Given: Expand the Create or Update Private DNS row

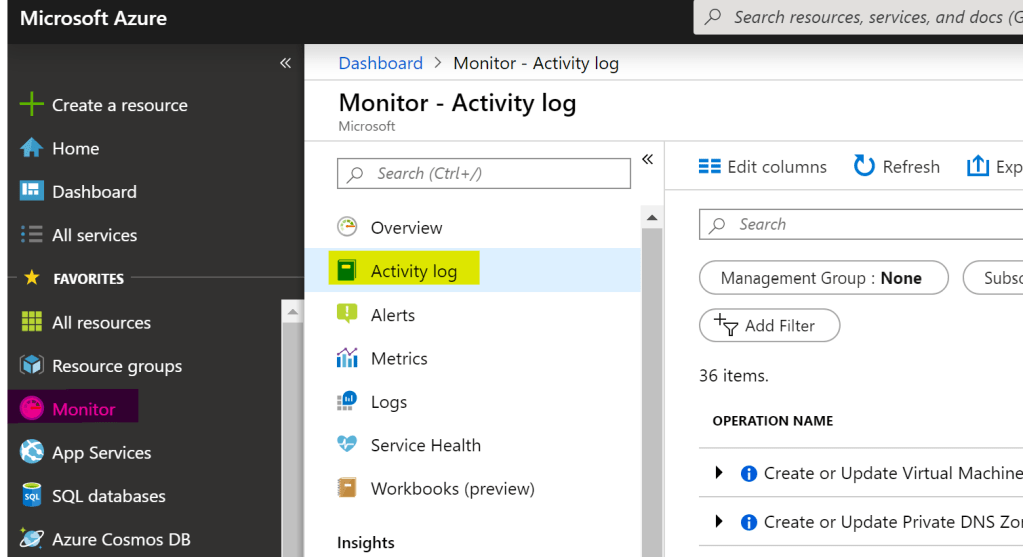Looking at the screenshot, I should (x=719, y=521).
